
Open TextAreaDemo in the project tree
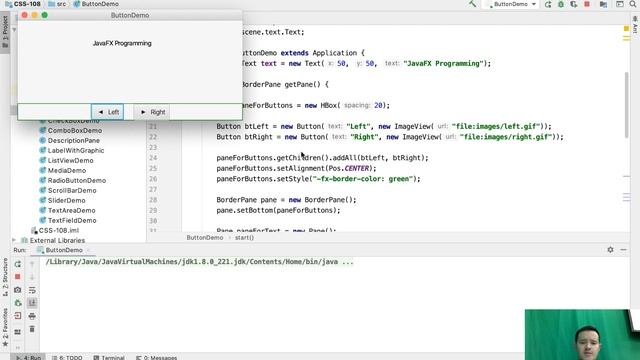tap(71, 211)
